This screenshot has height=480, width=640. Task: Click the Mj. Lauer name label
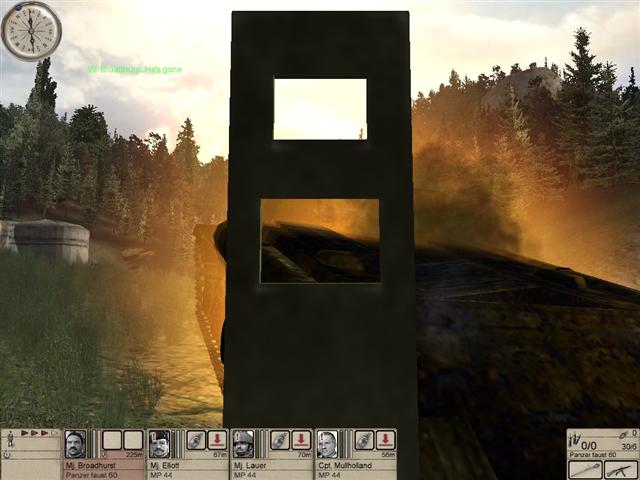(x=250, y=466)
